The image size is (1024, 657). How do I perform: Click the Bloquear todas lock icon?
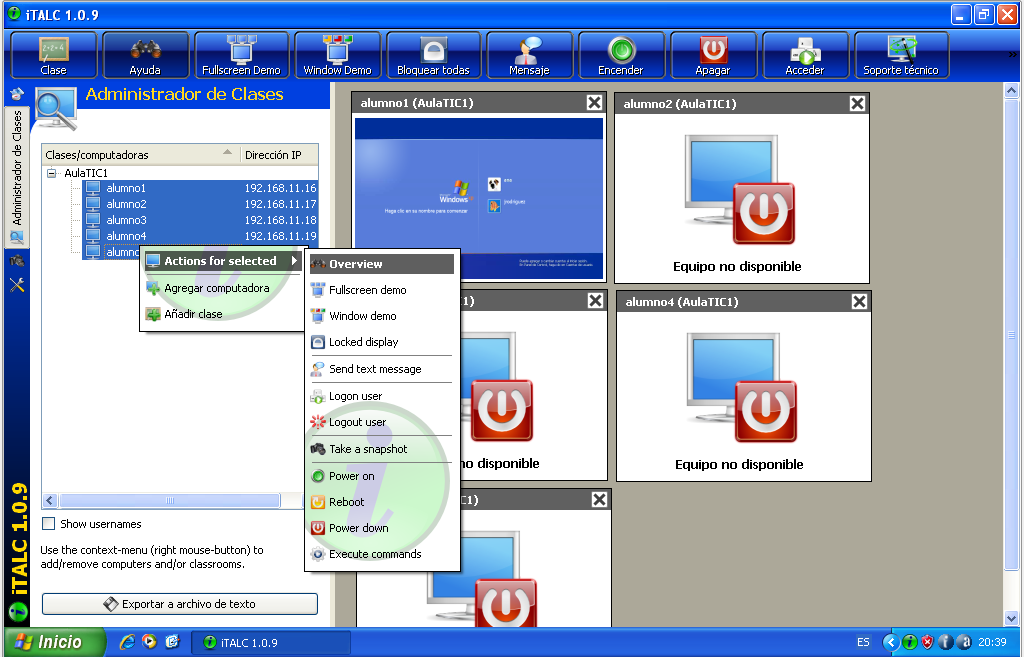coord(433,50)
